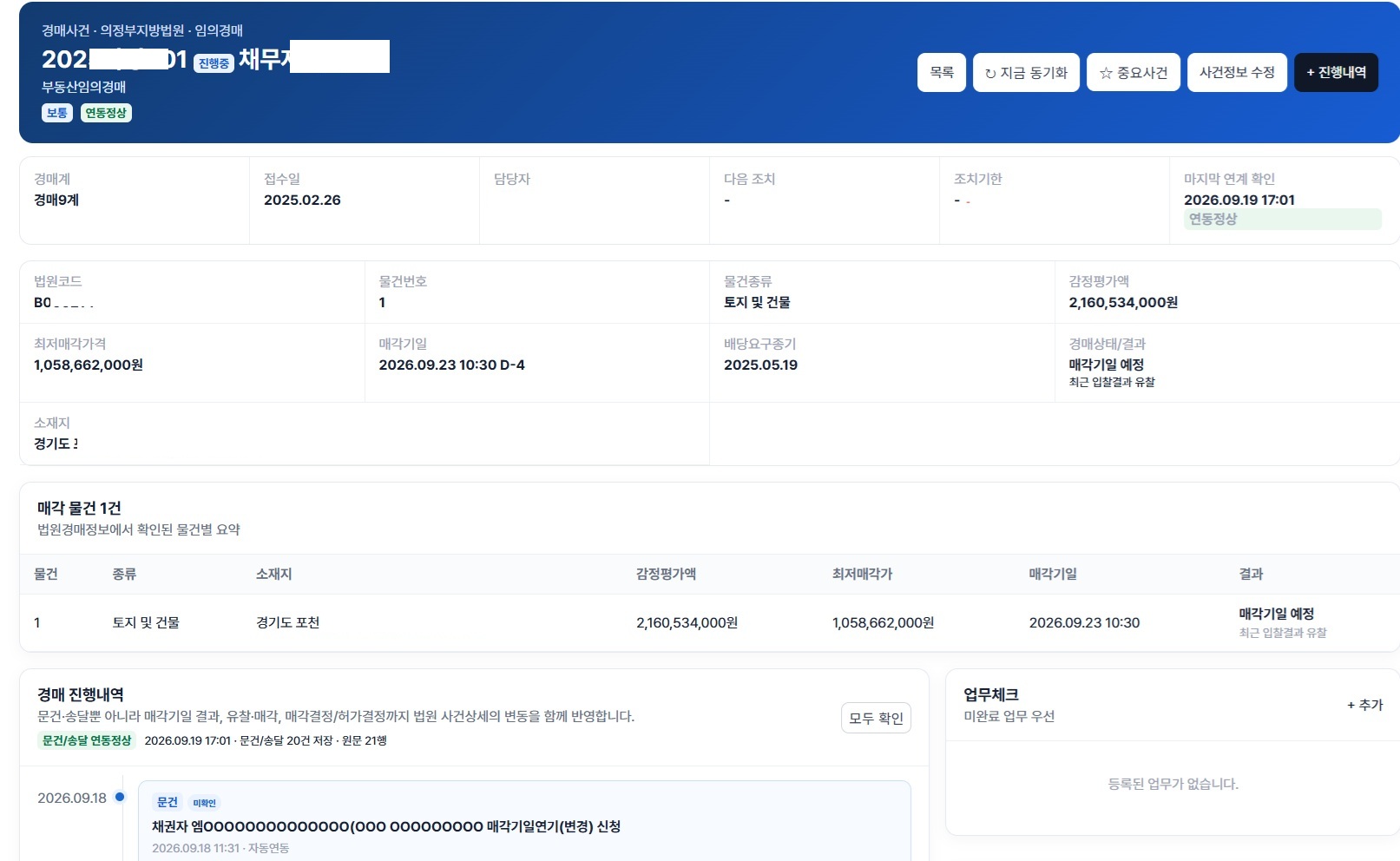
Task: Click the 경매 진행내역 section heading
Action: (x=81, y=694)
